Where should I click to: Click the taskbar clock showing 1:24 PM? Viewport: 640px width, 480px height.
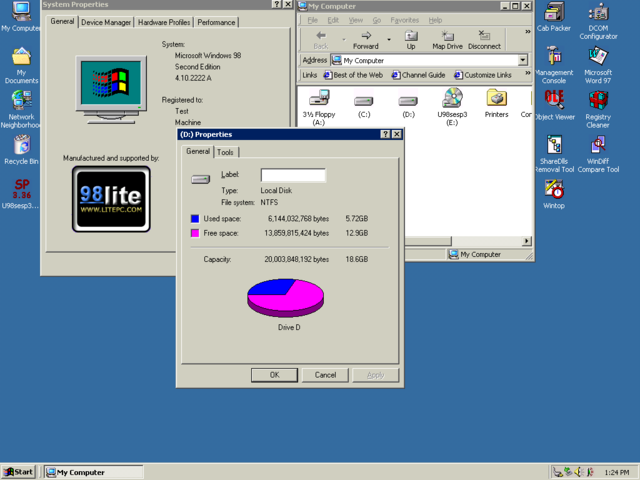(x=617, y=473)
